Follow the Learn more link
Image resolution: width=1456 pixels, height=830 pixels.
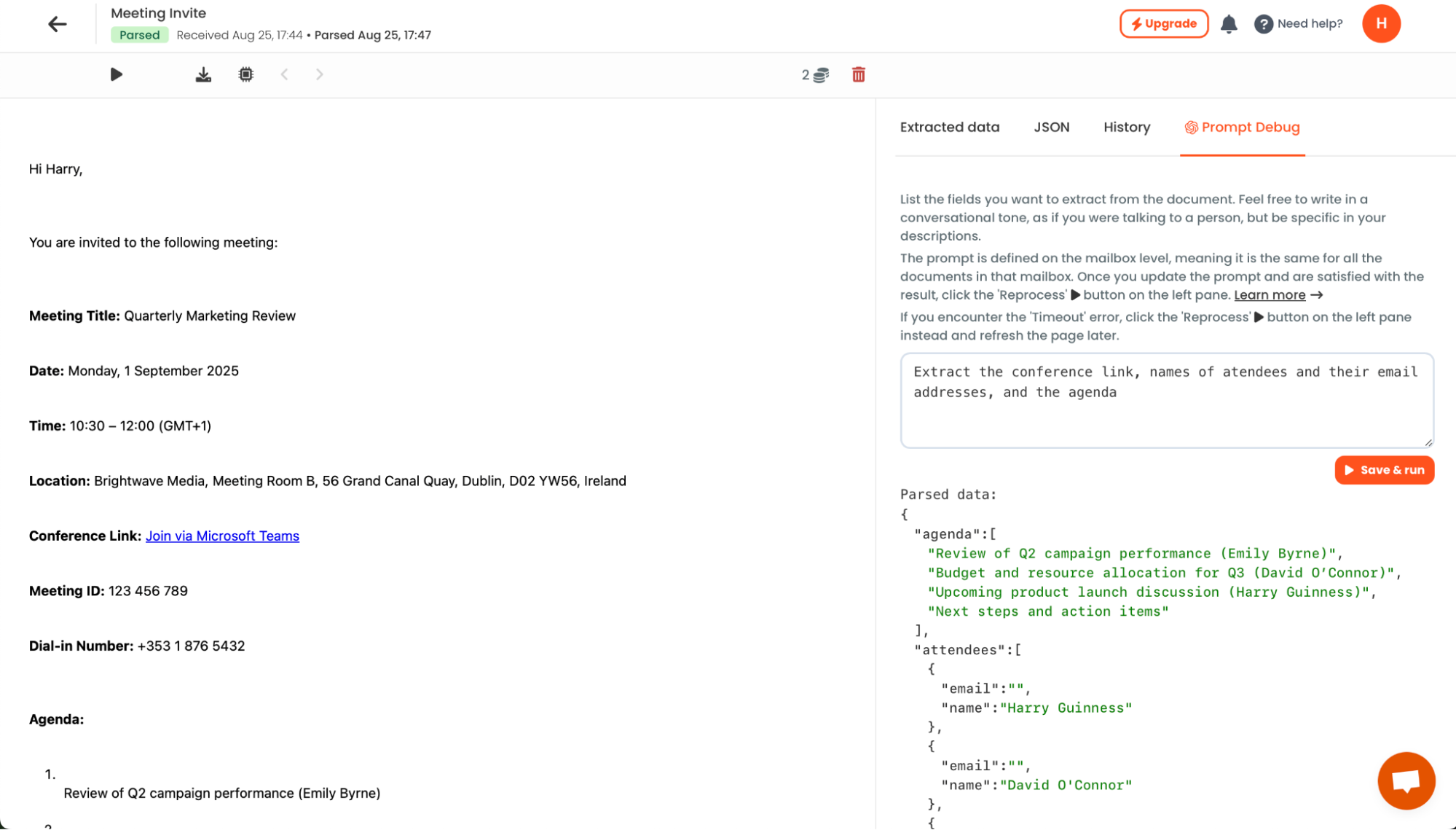click(x=1269, y=295)
